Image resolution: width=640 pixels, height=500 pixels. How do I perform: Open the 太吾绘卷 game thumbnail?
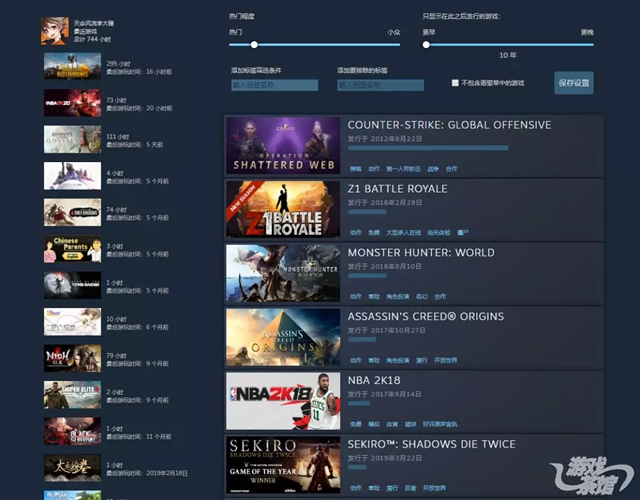click(x=72, y=468)
